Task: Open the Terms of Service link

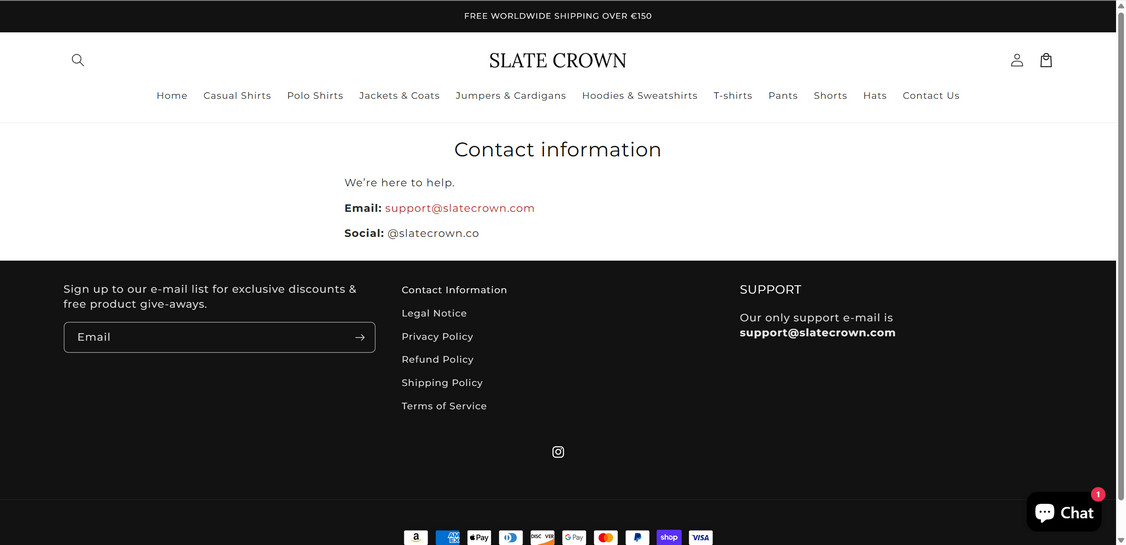Action: (444, 406)
